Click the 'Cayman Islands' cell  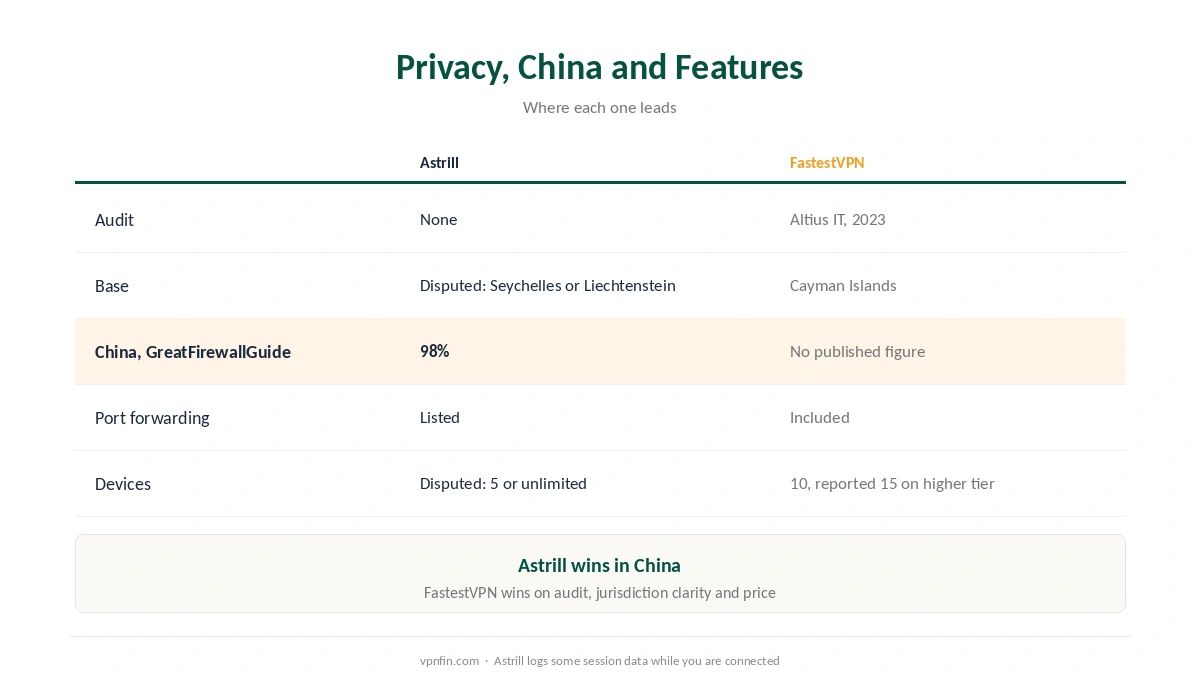tap(843, 285)
